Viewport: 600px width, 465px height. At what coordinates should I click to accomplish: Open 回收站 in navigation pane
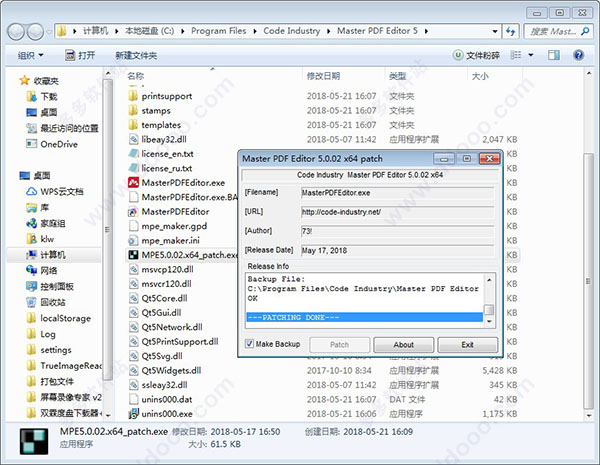pos(52,302)
